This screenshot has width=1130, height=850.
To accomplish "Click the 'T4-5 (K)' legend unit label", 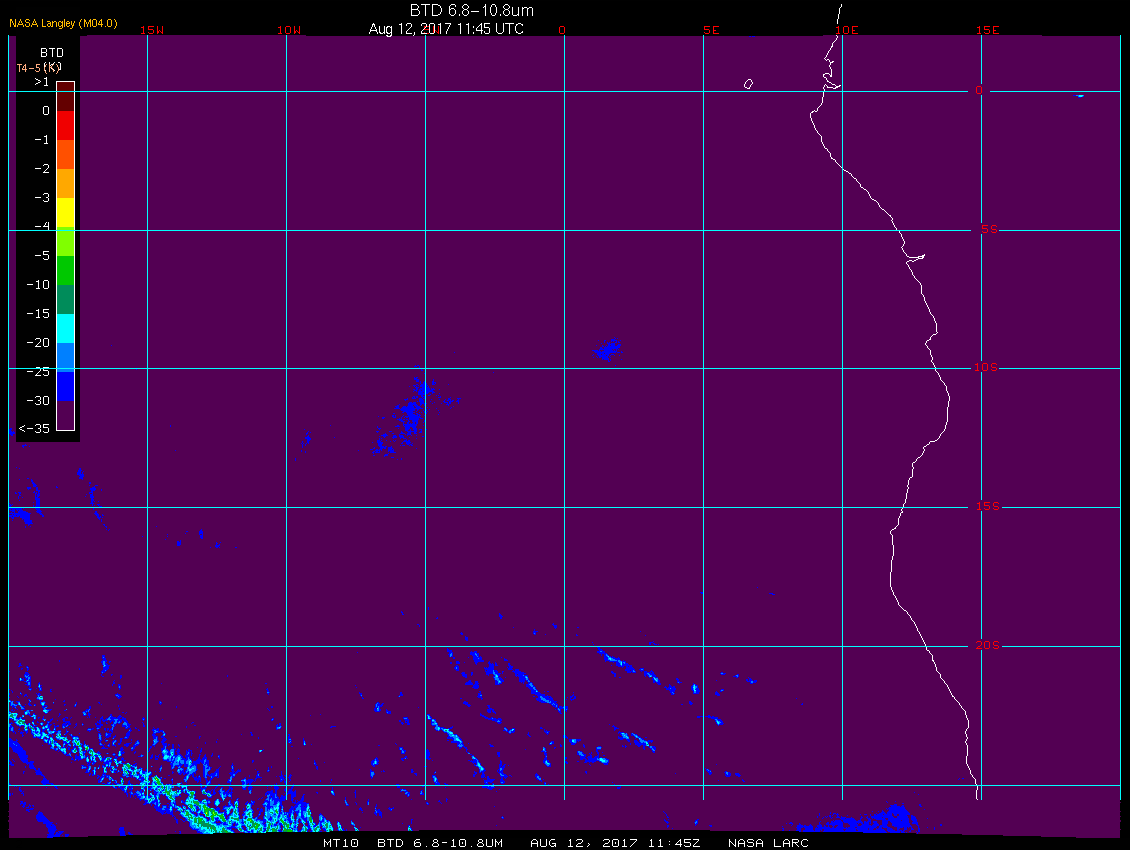I will point(39,68).
